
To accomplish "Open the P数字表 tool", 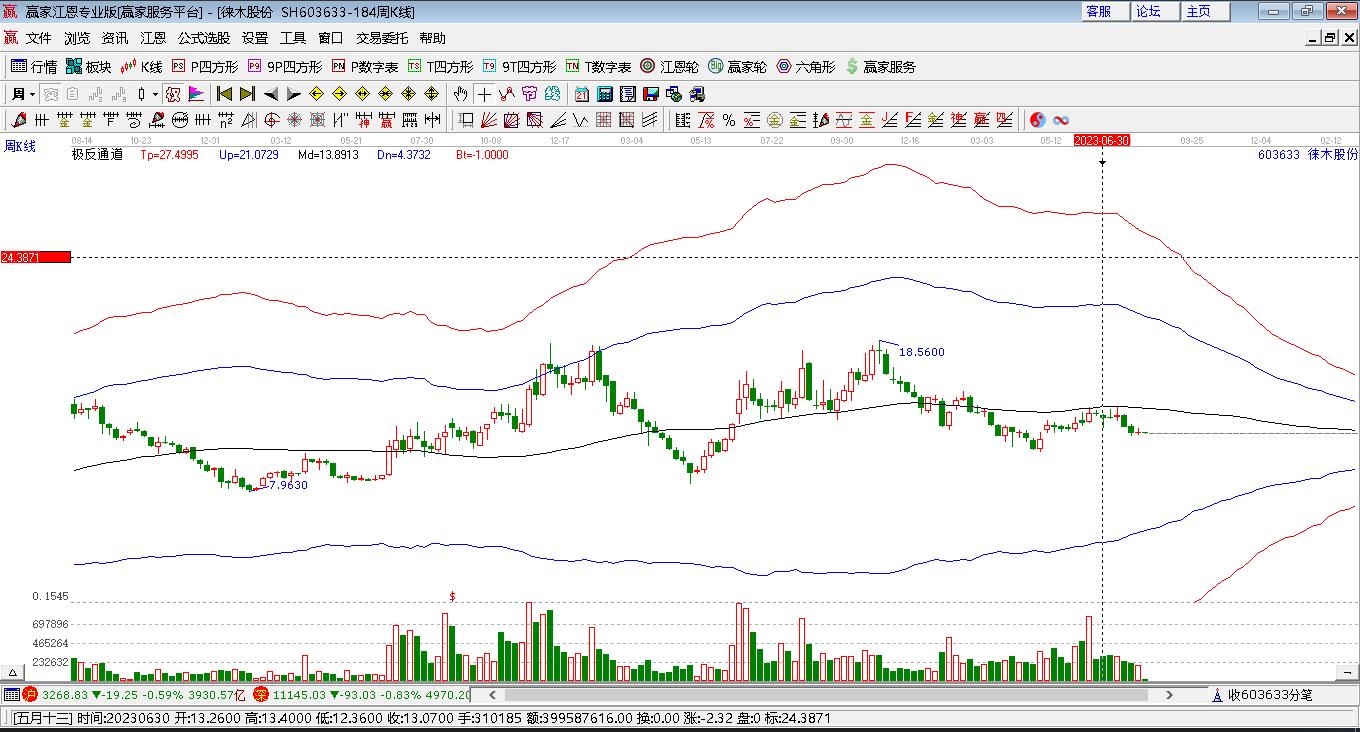I will coord(365,67).
